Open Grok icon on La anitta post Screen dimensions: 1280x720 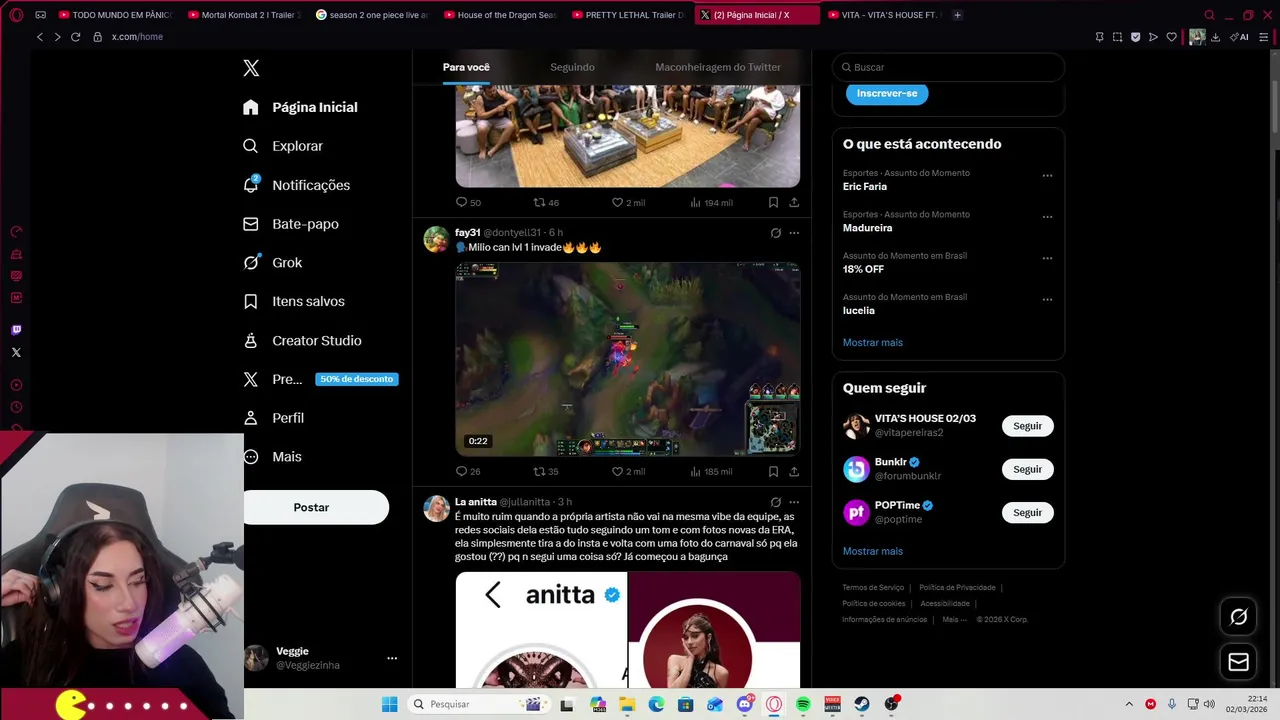click(775, 502)
